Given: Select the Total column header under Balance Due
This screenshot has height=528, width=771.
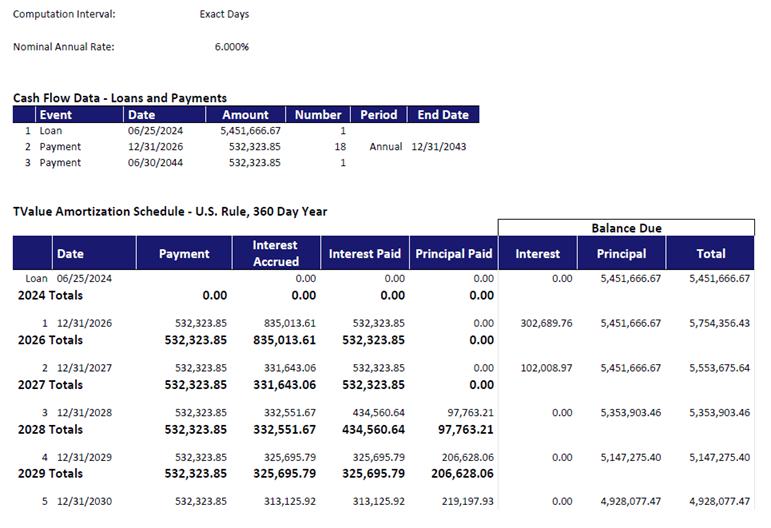Looking at the screenshot, I should tap(710, 254).
